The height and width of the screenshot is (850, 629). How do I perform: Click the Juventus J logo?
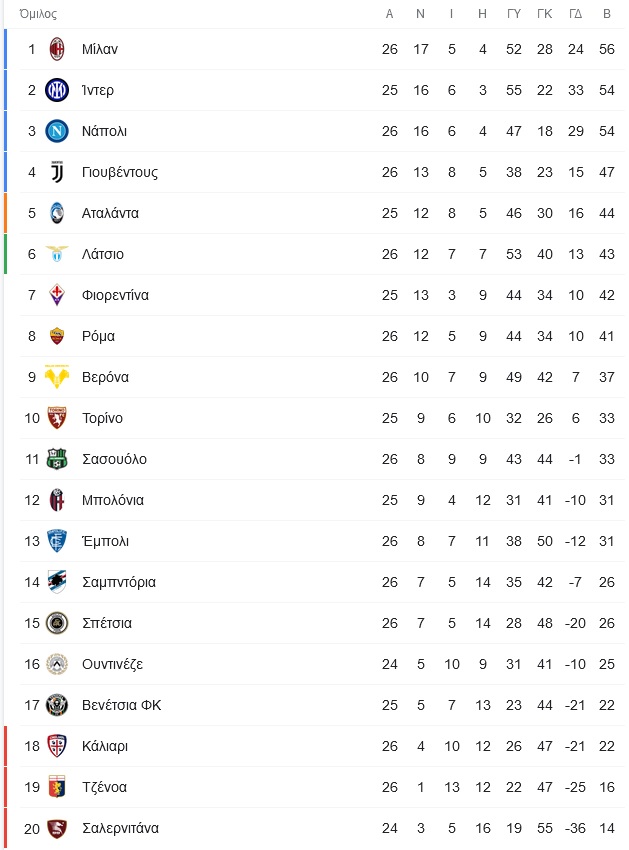(x=57, y=172)
